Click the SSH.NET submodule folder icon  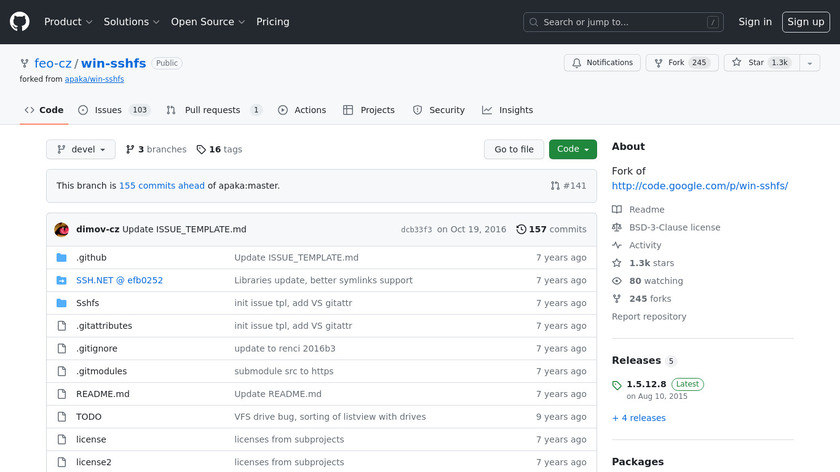click(61, 280)
